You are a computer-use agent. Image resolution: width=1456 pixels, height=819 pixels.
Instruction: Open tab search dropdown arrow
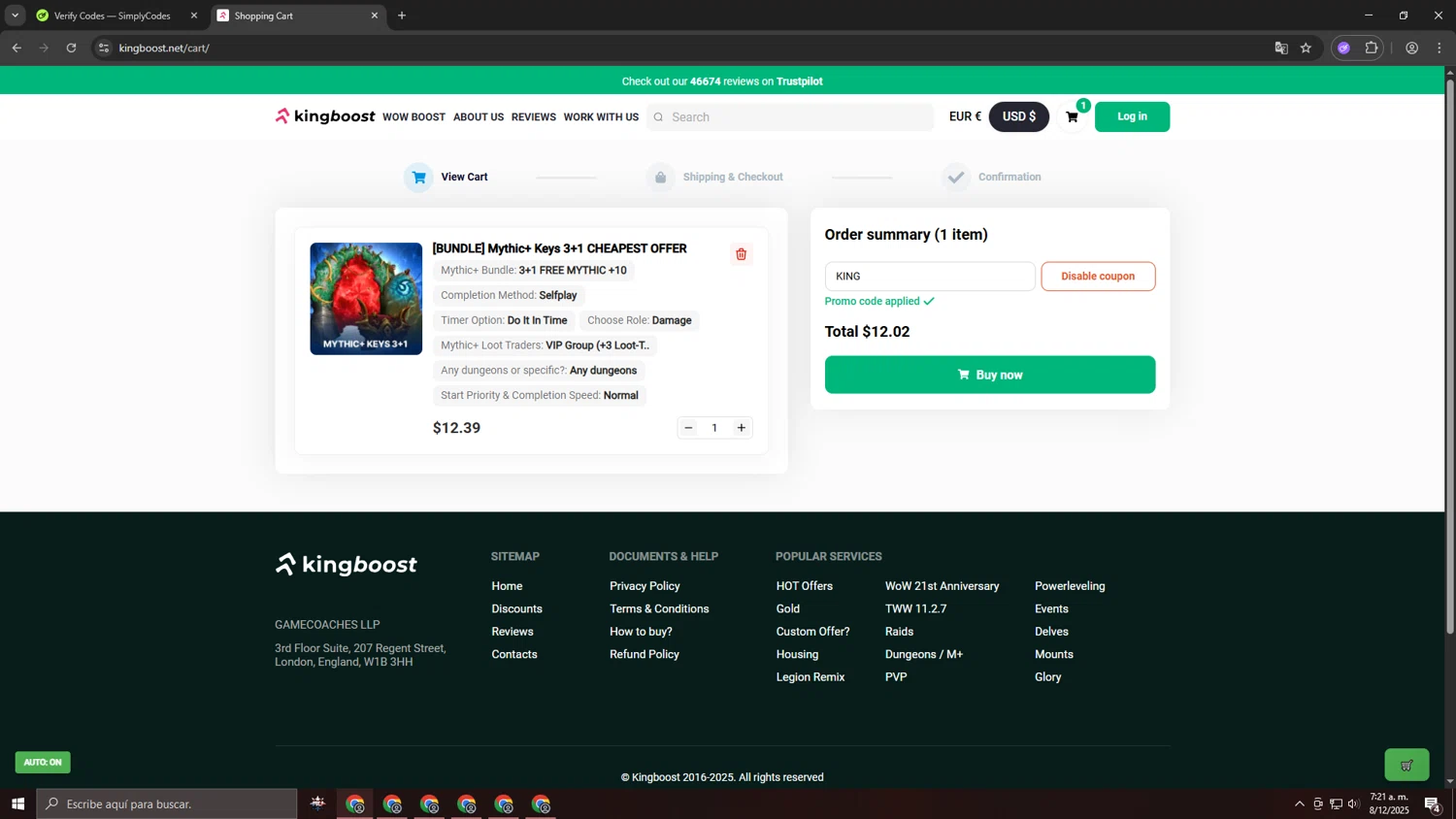[x=15, y=16]
